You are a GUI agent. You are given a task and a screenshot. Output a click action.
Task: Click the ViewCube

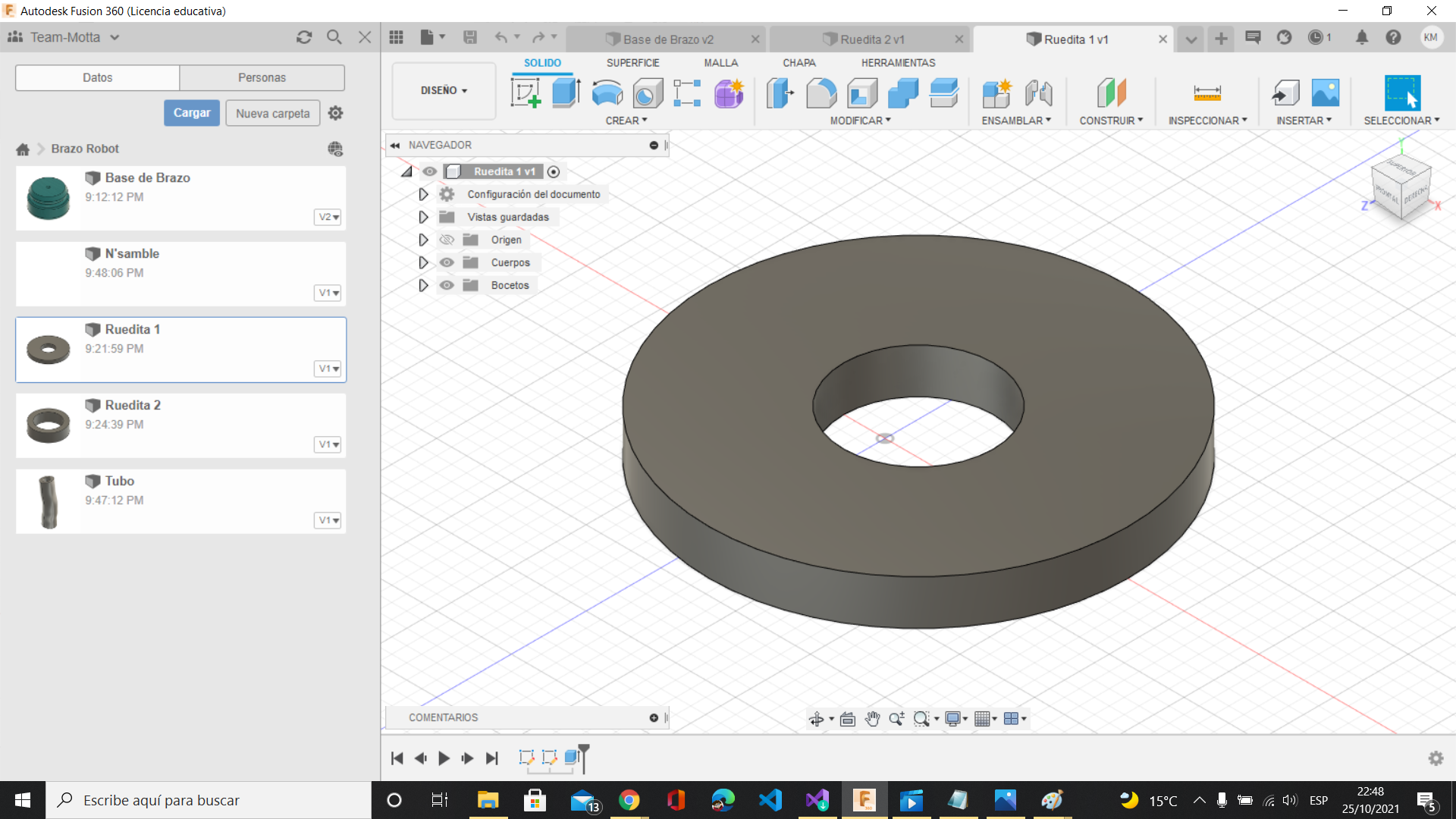1401,188
